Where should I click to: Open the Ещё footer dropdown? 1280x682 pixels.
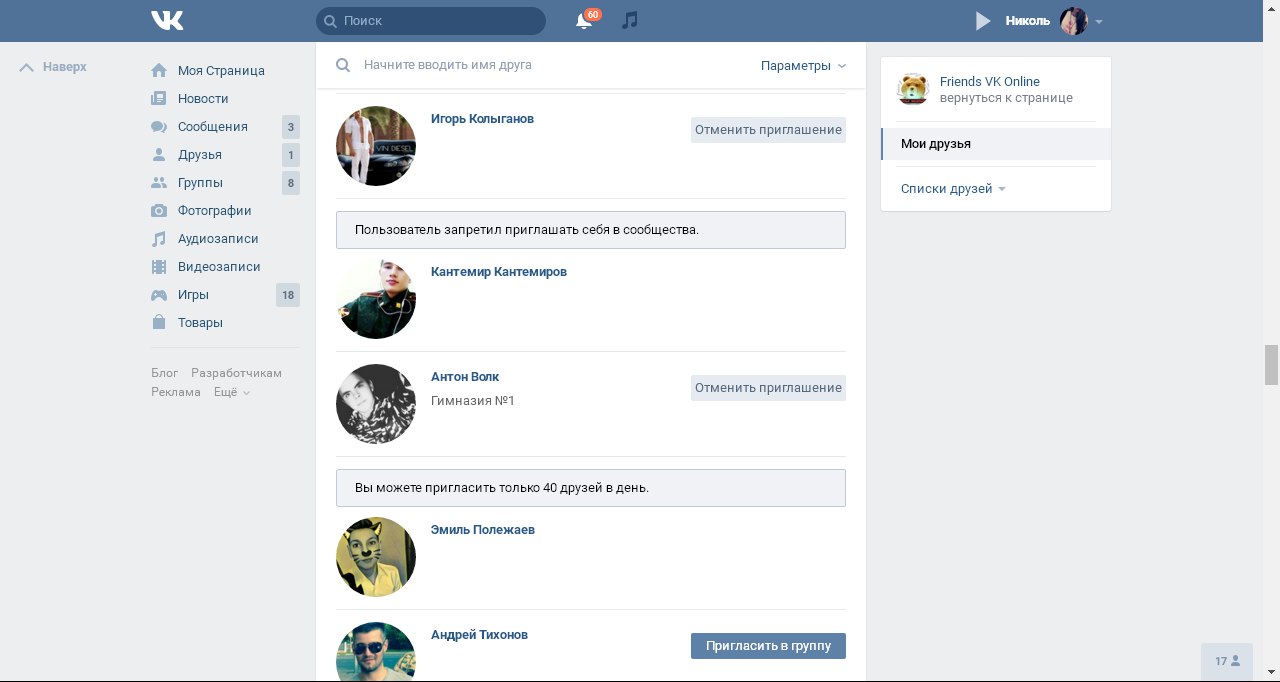(231, 392)
